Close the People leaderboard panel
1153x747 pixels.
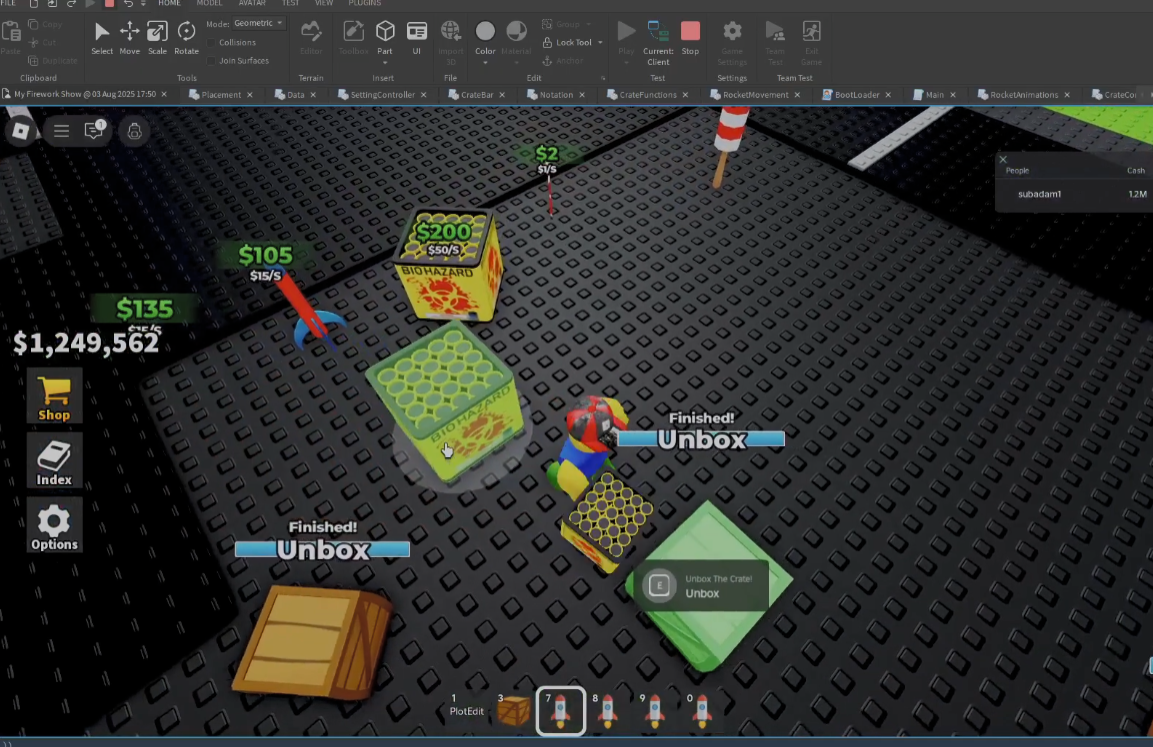click(x=1002, y=159)
